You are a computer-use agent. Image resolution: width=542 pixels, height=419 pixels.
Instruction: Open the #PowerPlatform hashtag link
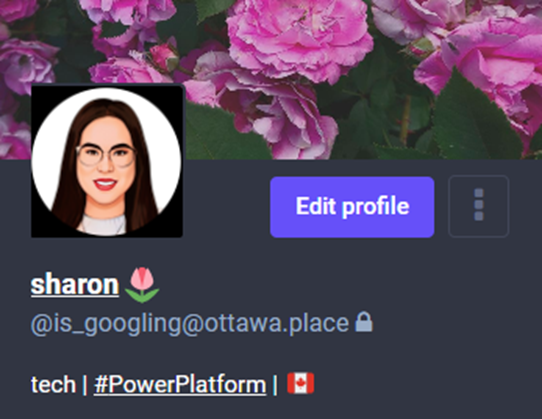(x=180, y=384)
